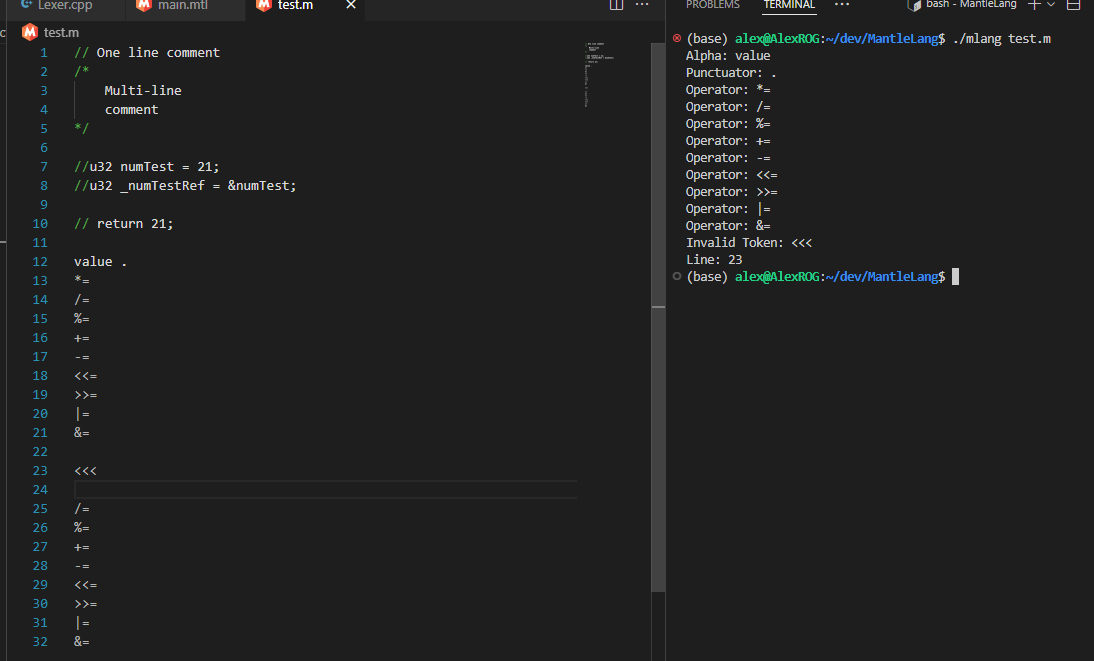Close the test.m editor tab

pyautogui.click(x=350, y=5)
